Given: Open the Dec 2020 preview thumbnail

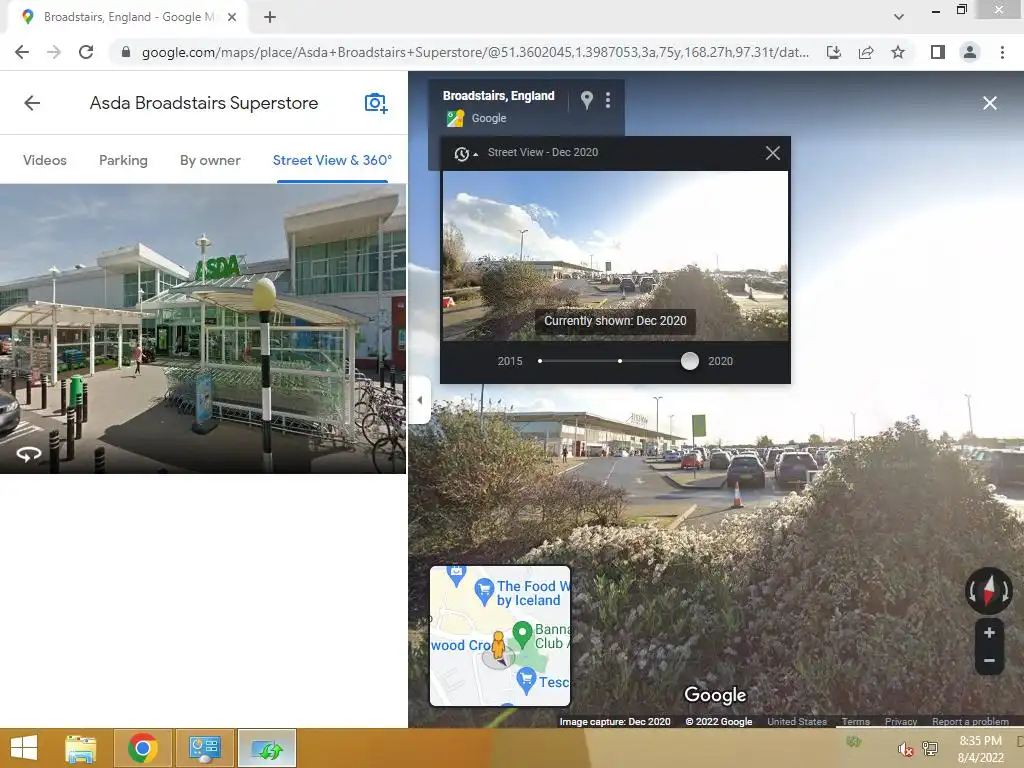Looking at the screenshot, I should pos(615,256).
